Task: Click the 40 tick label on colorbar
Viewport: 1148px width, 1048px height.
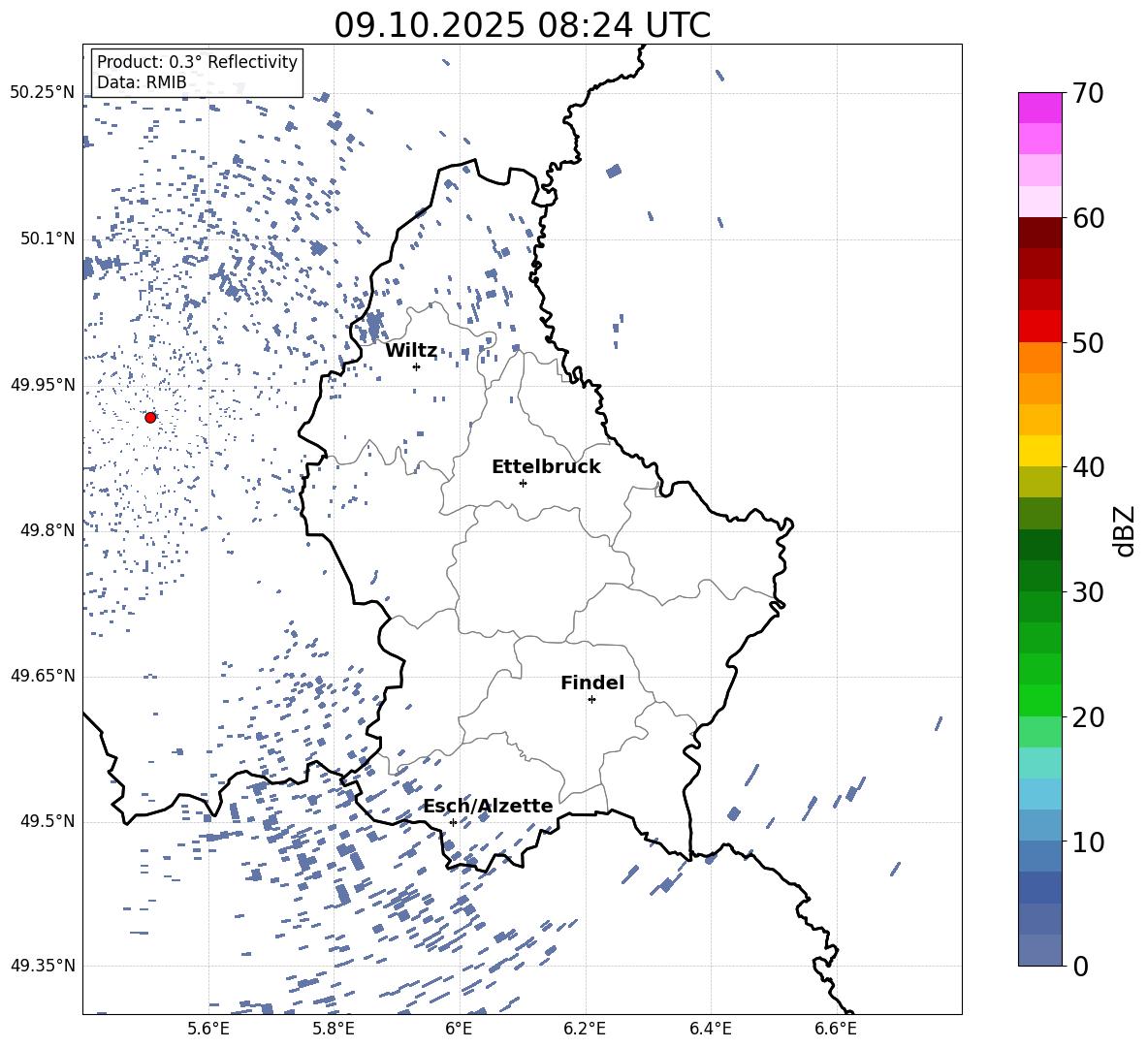Action: pyautogui.click(x=1088, y=467)
